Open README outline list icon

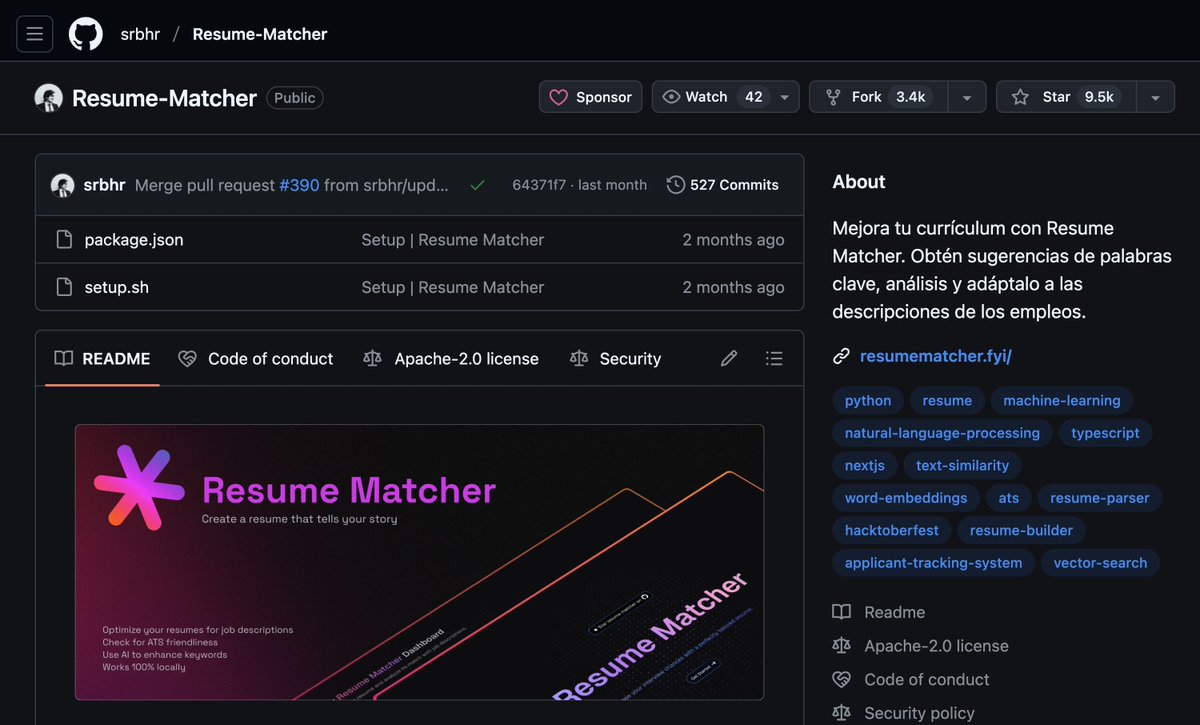(774, 358)
